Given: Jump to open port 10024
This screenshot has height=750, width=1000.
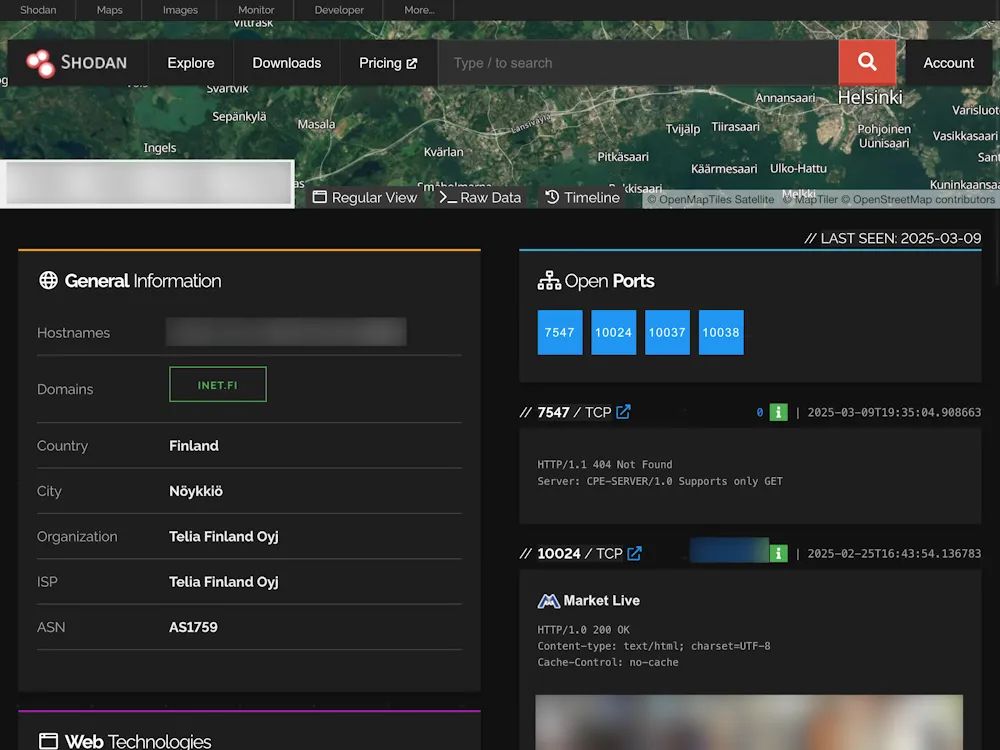Looking at the screenshot, I should [614, 332].
